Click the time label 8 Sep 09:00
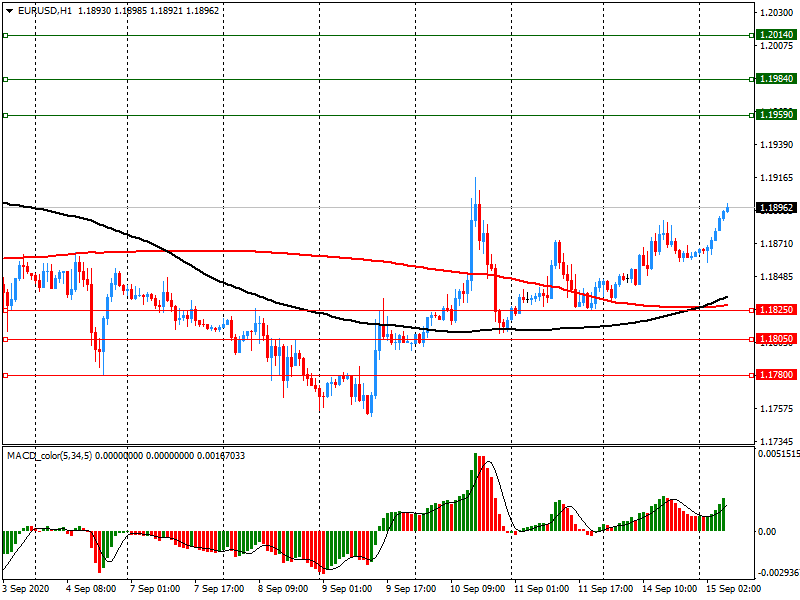800x600 pixels. pos(283,589)
